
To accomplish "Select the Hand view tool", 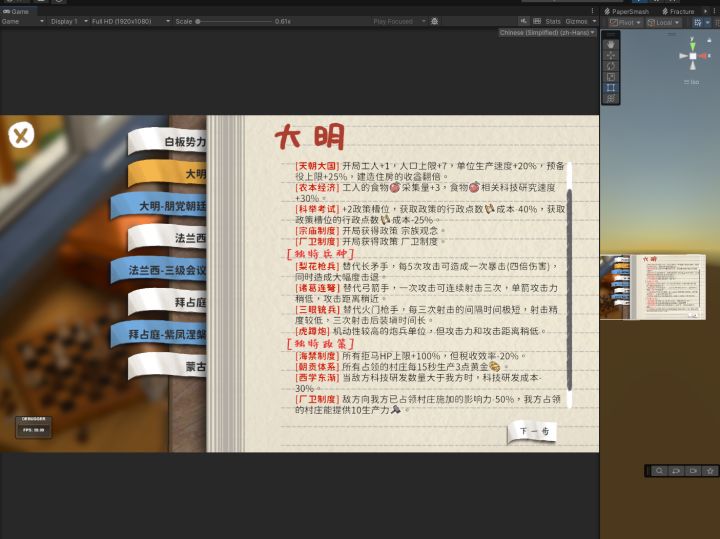I will tap(610, 44).
